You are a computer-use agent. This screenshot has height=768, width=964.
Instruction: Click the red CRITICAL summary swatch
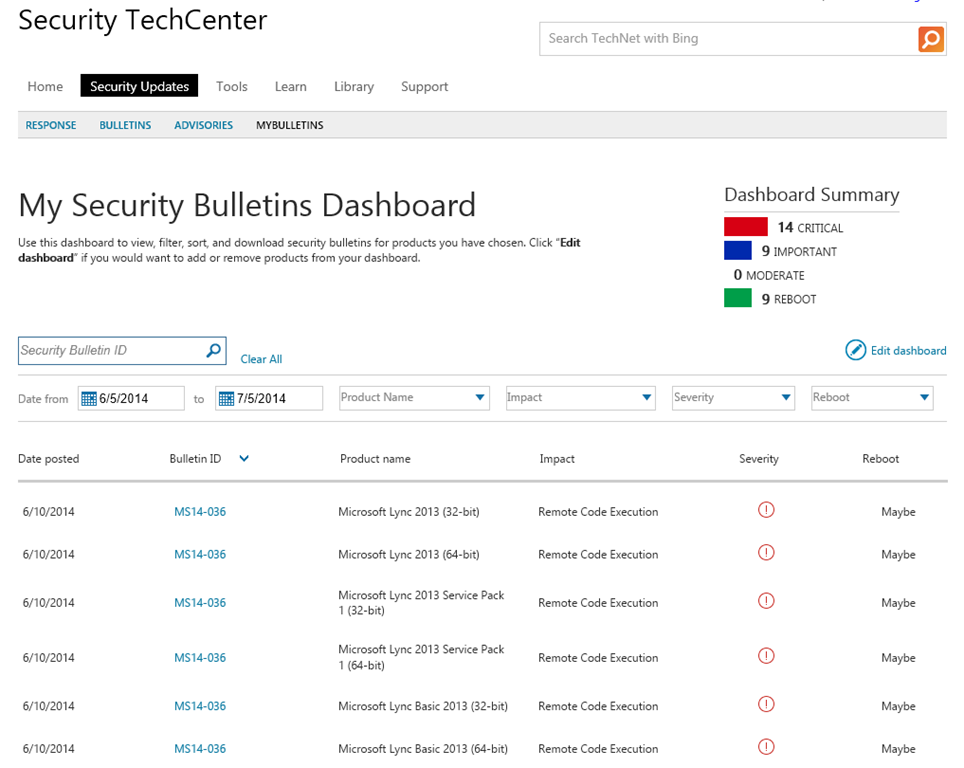point(745,227)
